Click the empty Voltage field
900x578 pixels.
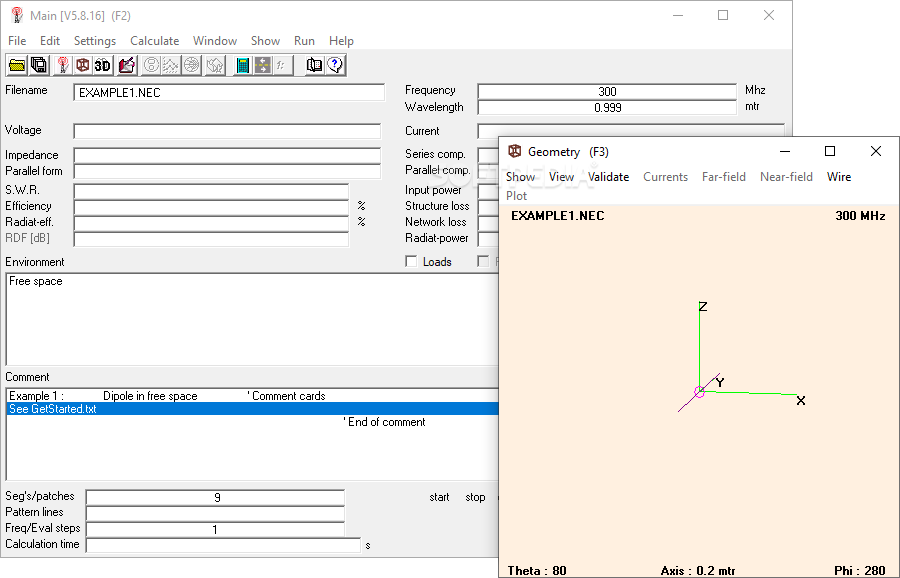(227, 131)
